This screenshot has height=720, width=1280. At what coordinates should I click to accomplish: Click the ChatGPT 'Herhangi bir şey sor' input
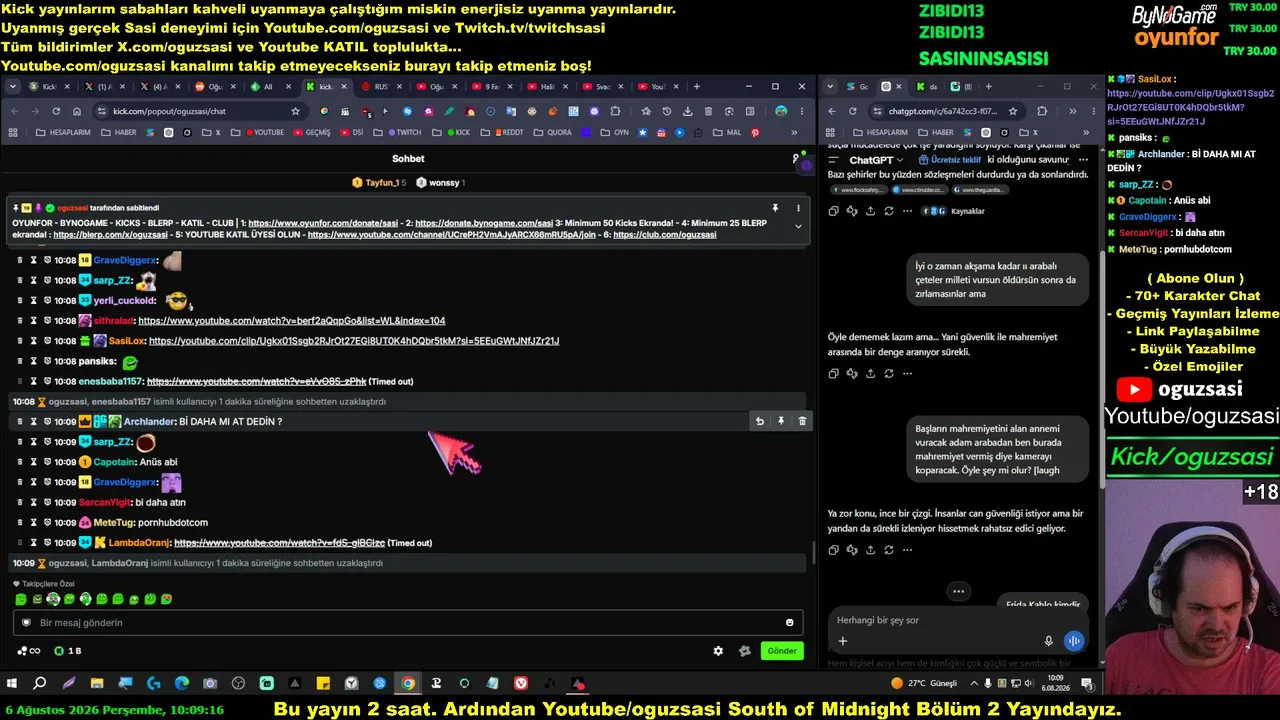coord(958,620)
